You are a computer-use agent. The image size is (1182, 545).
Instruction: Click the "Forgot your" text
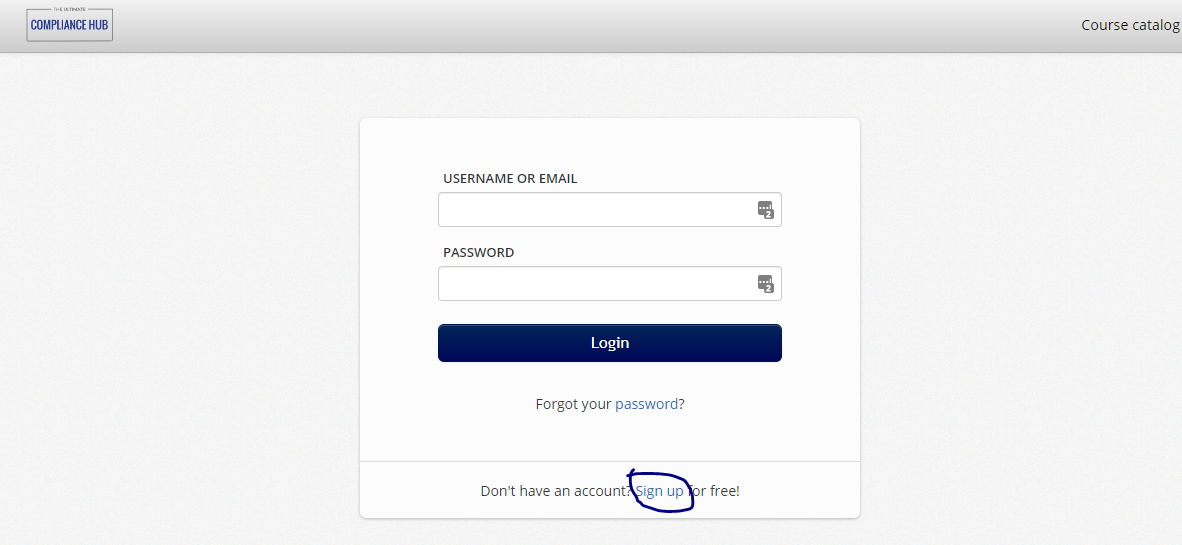click(x=574, y=404)
